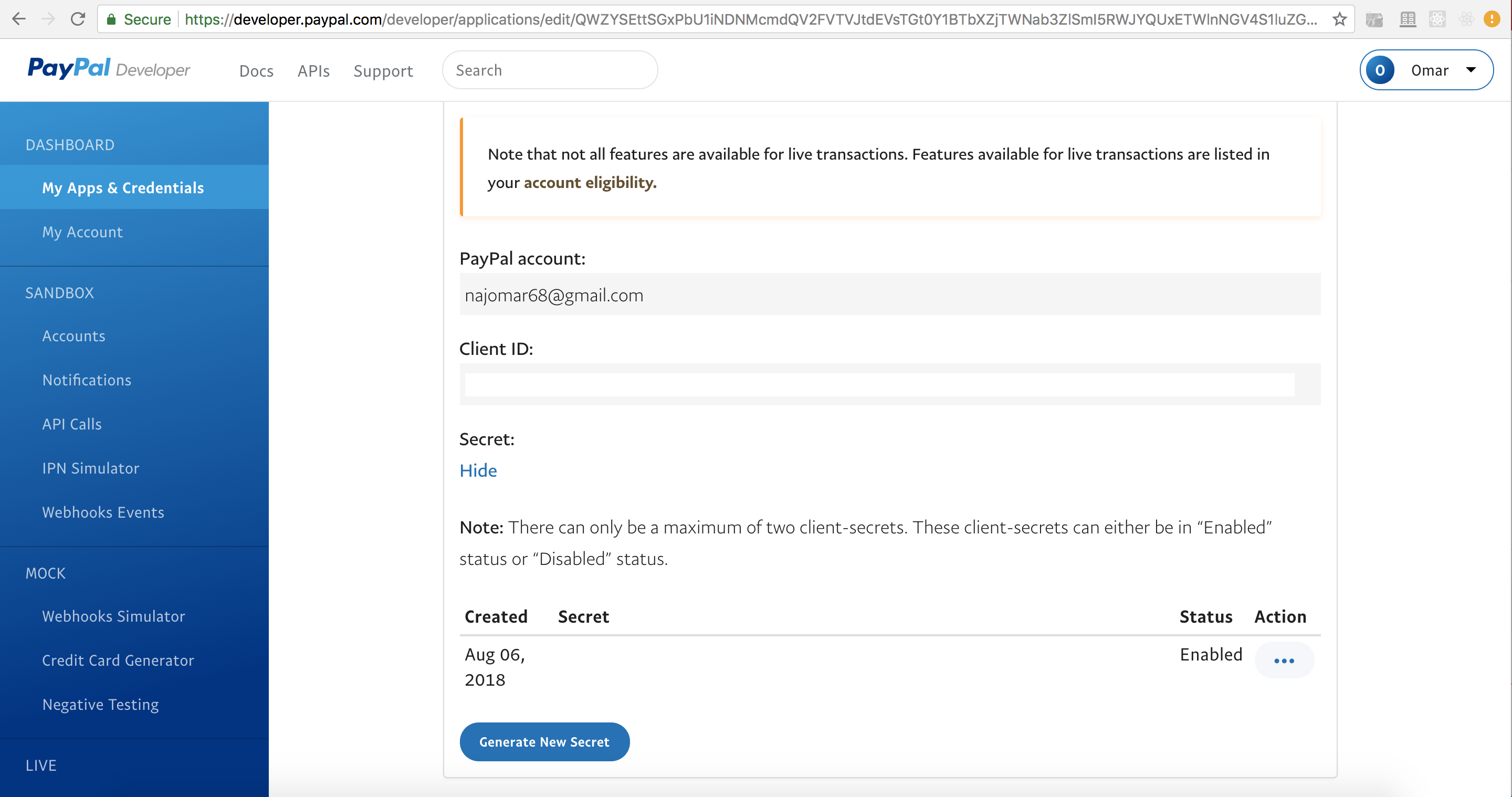Click the Status column header

1205,616
